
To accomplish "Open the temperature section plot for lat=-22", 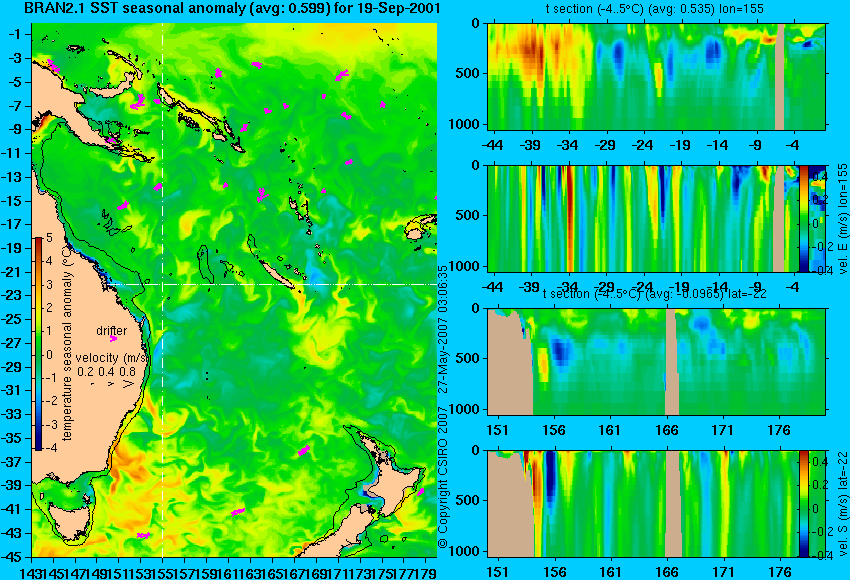I will [657, 362].
